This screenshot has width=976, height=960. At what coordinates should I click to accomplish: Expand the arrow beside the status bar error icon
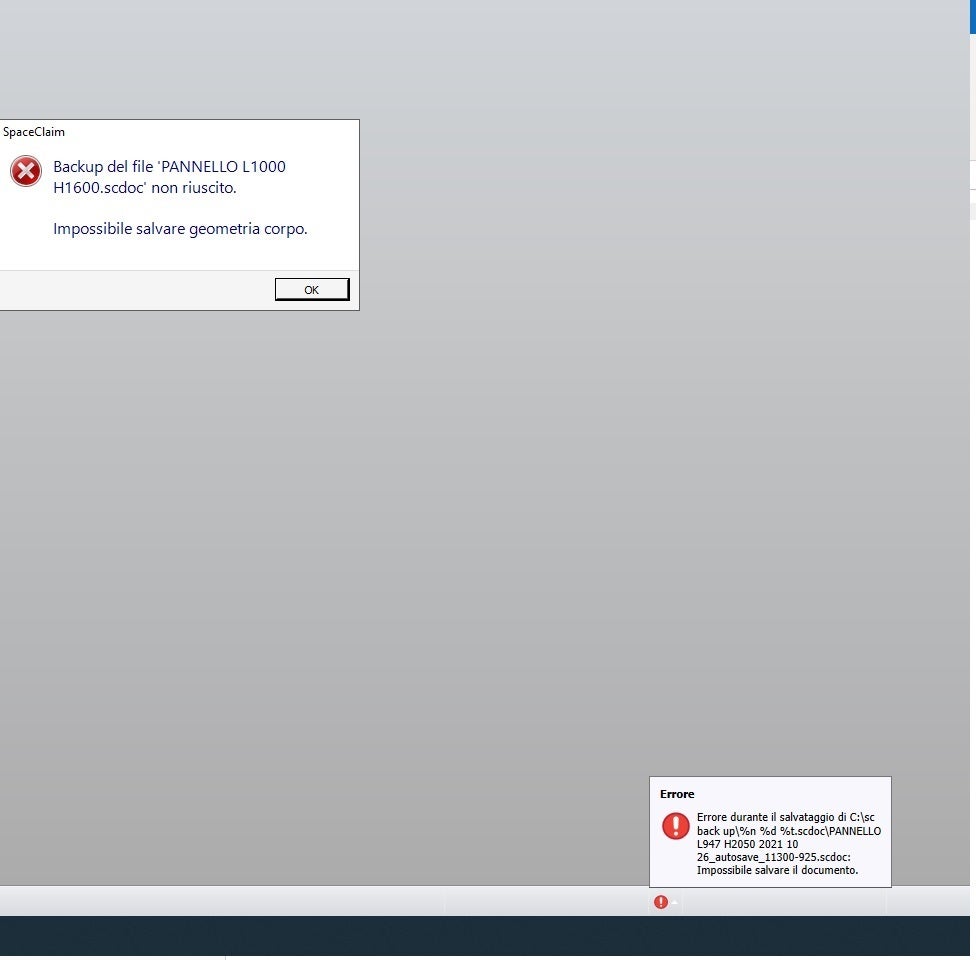675,901
